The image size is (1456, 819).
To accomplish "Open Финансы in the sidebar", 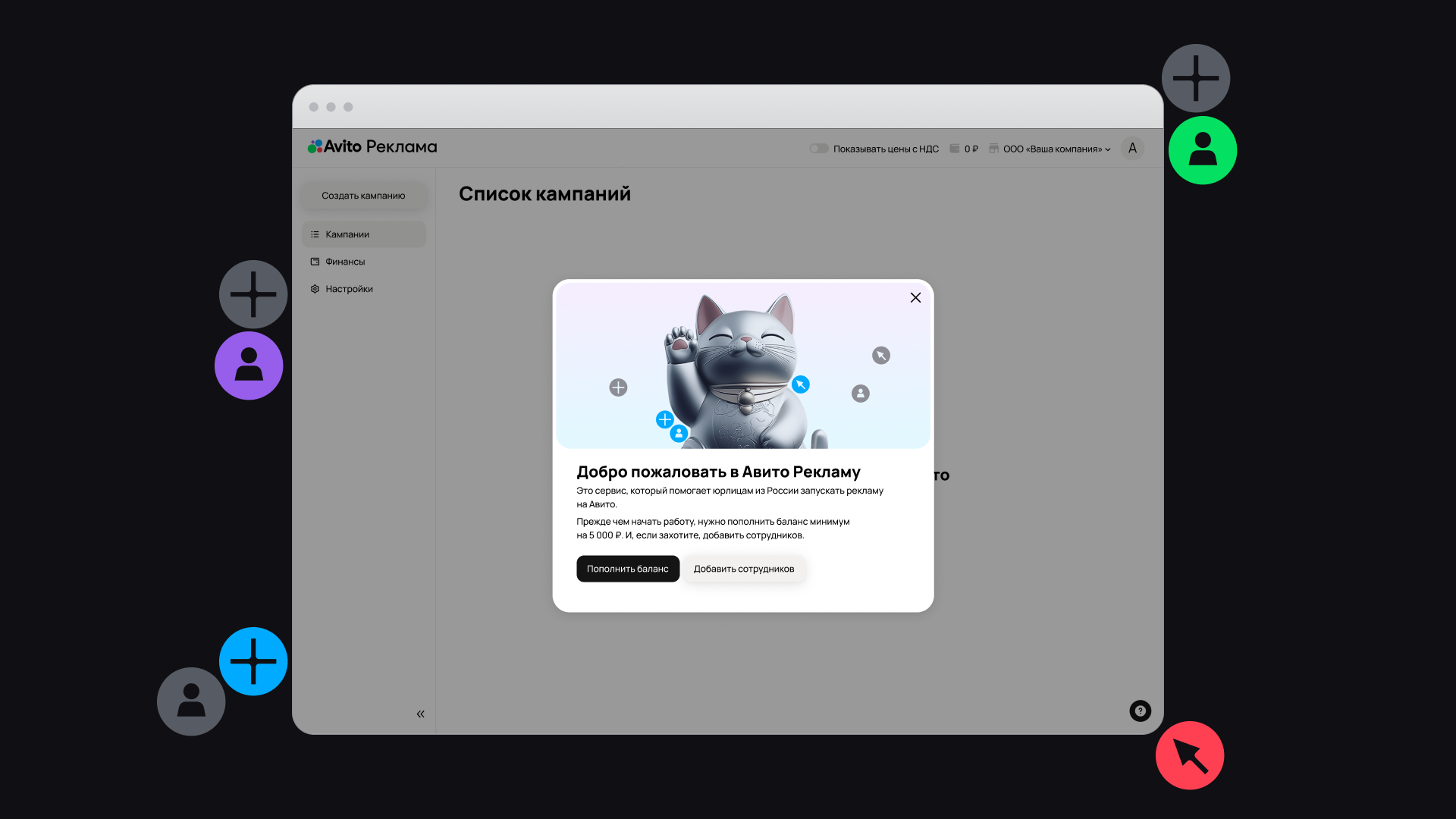I will [346, 262].
